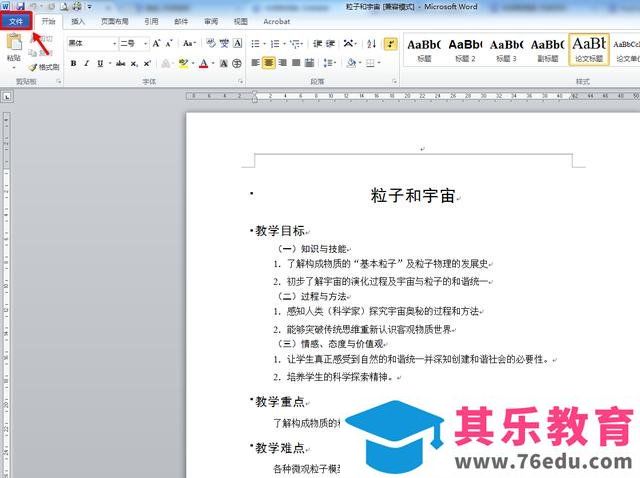
Task: Click the red Font Color button
Action: [204, 64]
